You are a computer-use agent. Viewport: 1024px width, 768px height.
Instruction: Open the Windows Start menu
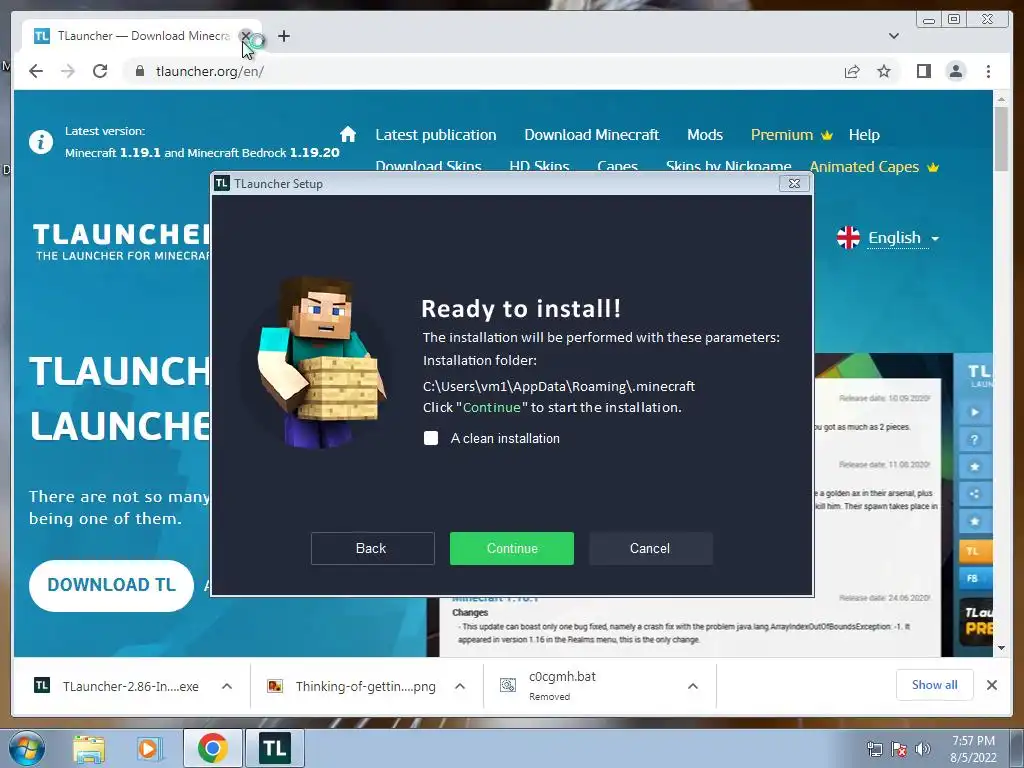[x=27, y=748]
